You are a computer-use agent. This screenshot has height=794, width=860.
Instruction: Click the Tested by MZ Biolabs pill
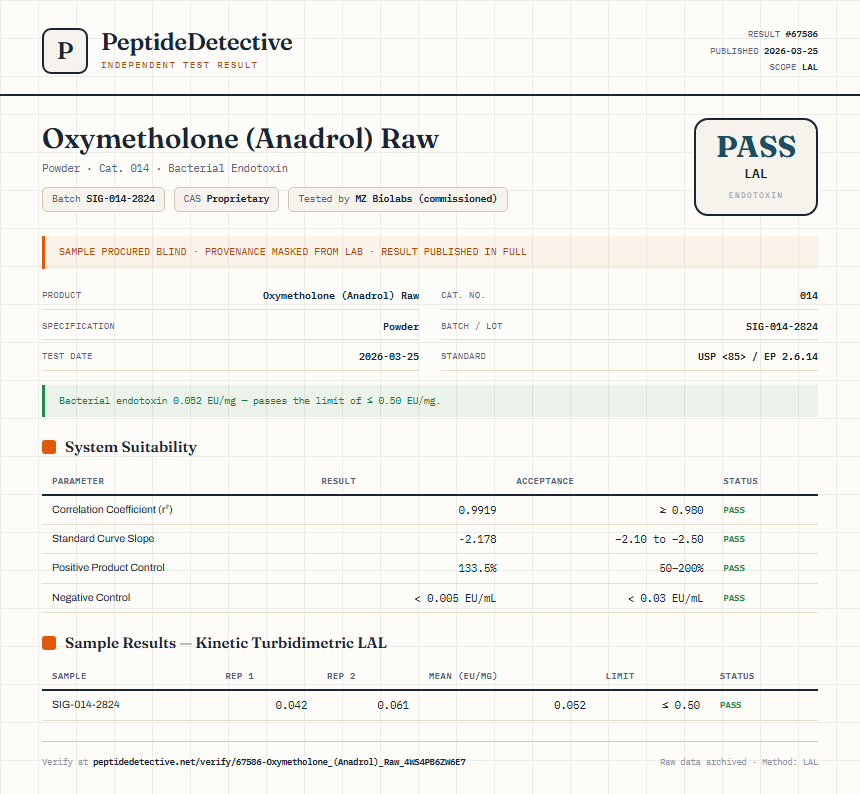click(398, 199)
